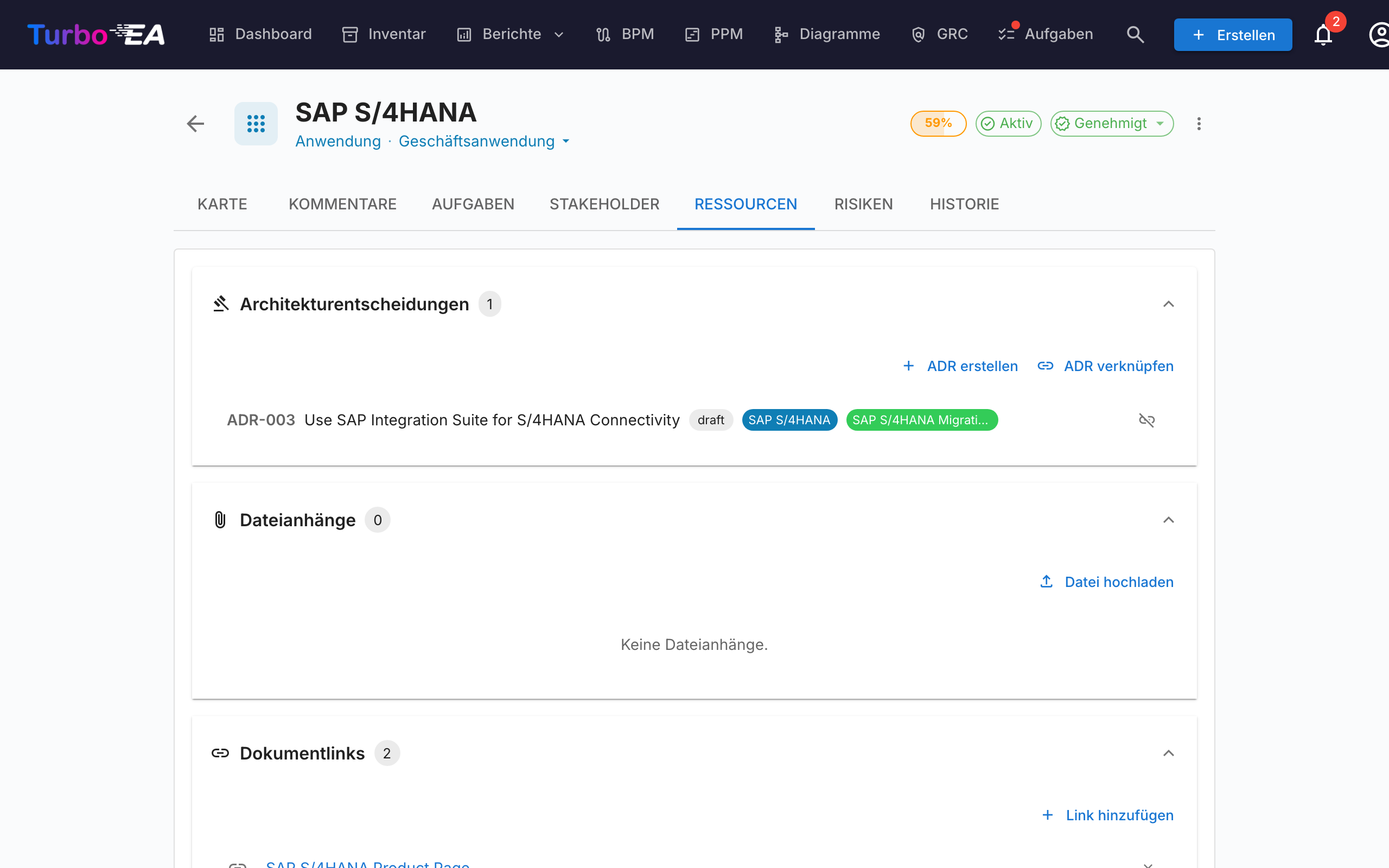This screenshot has height=868, width=1389.
Task: Go to Inventar in the top navigation
Action: pos(384,34)
